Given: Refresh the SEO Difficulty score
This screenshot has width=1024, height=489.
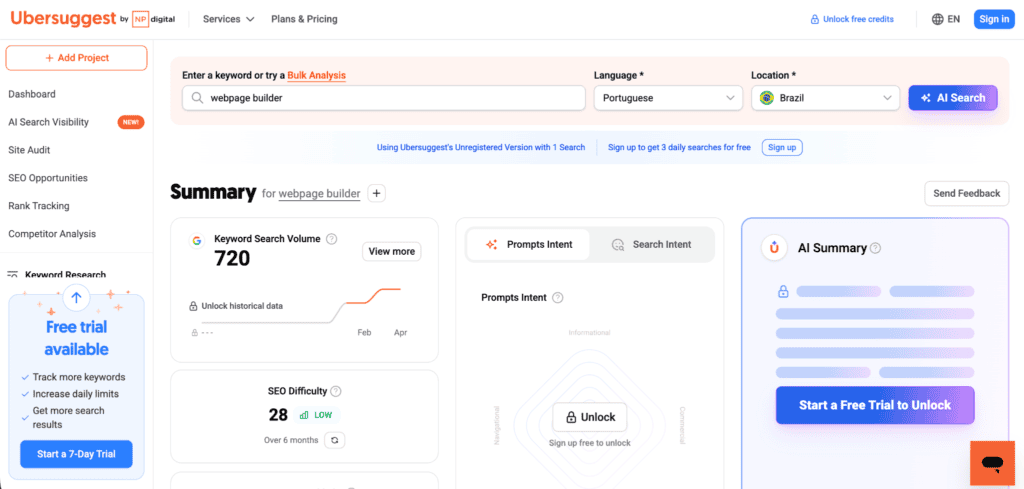Looking at the screenshot, I should pos(335,440).
